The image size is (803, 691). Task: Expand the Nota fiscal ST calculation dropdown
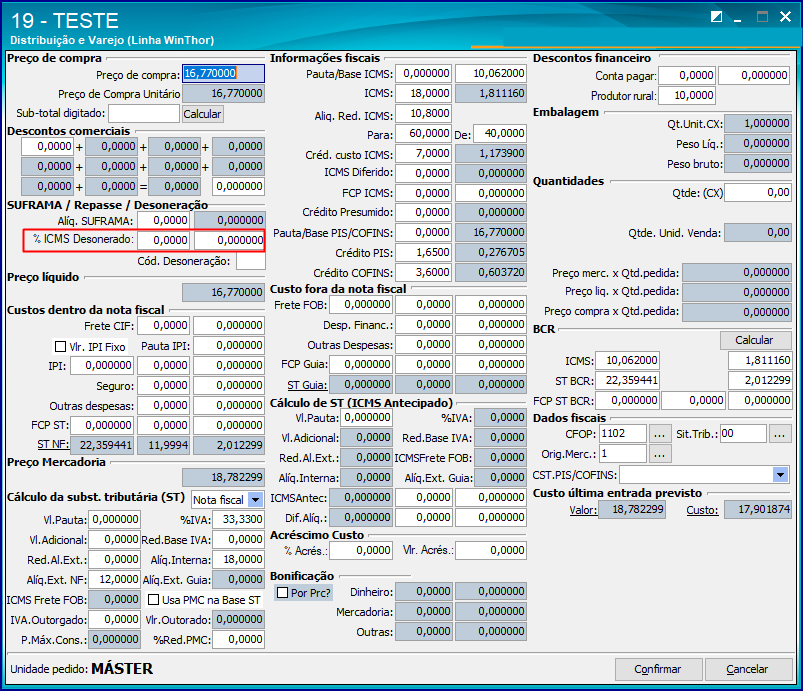pyautogui.click(x=255, y=499)
